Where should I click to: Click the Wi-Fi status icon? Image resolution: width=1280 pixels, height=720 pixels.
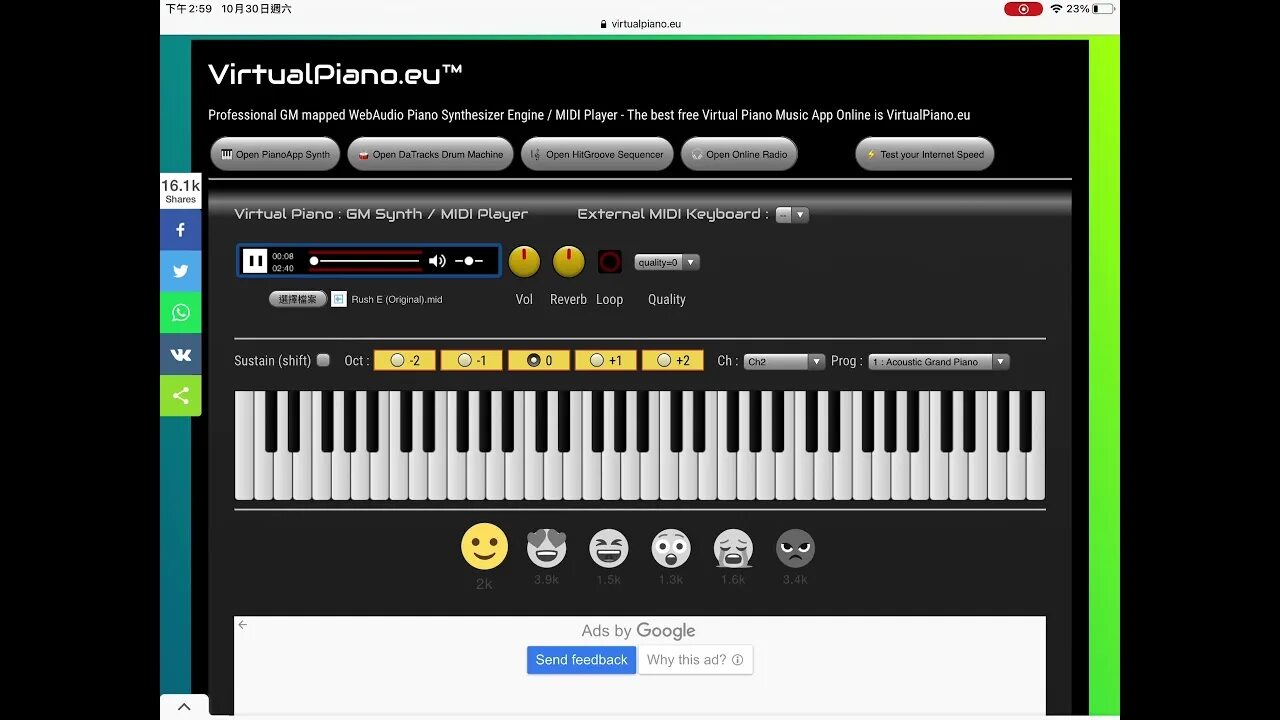point(1056,9)
